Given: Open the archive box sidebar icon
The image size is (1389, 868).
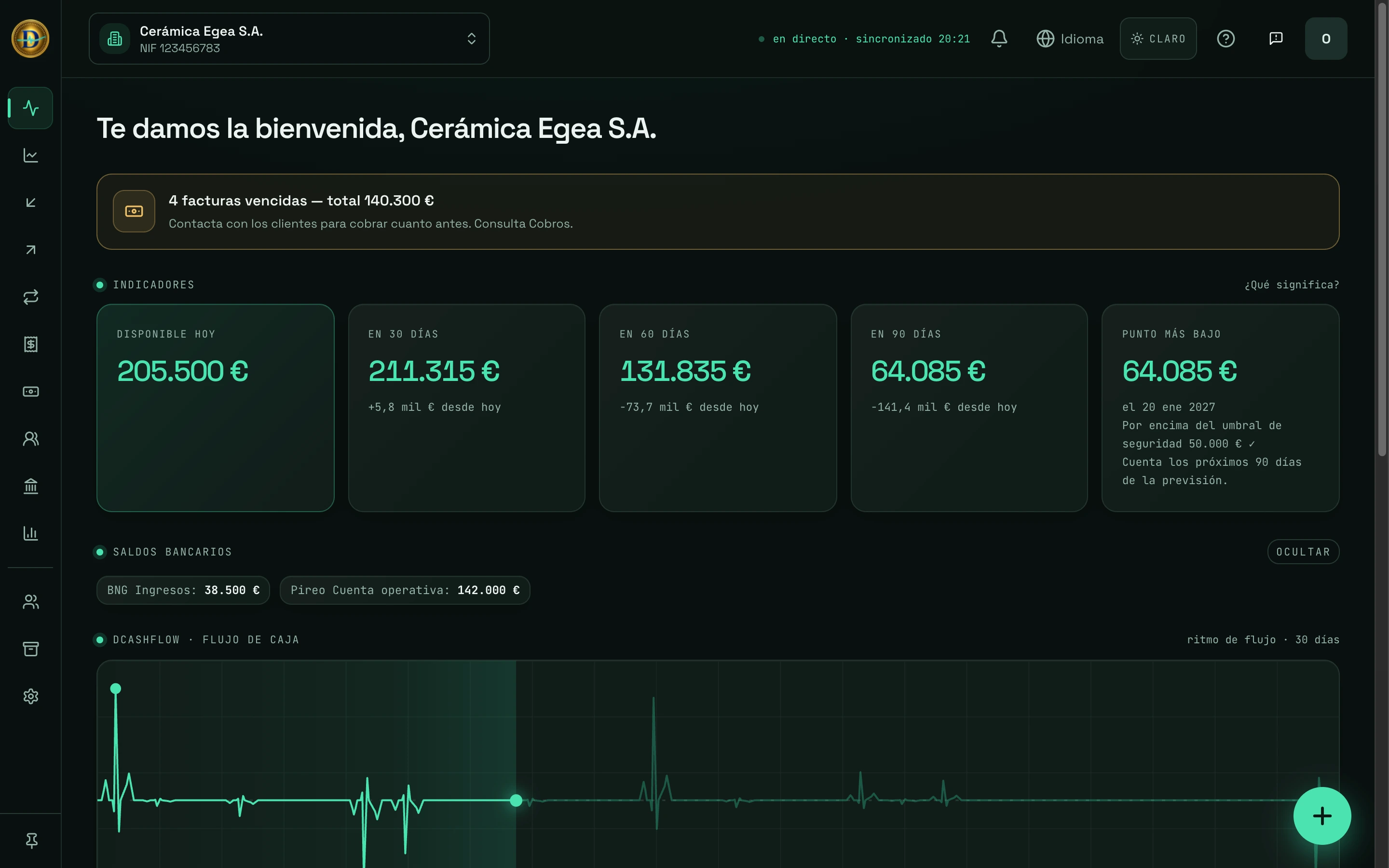Looking at the screenshot, I should (30, 649).
